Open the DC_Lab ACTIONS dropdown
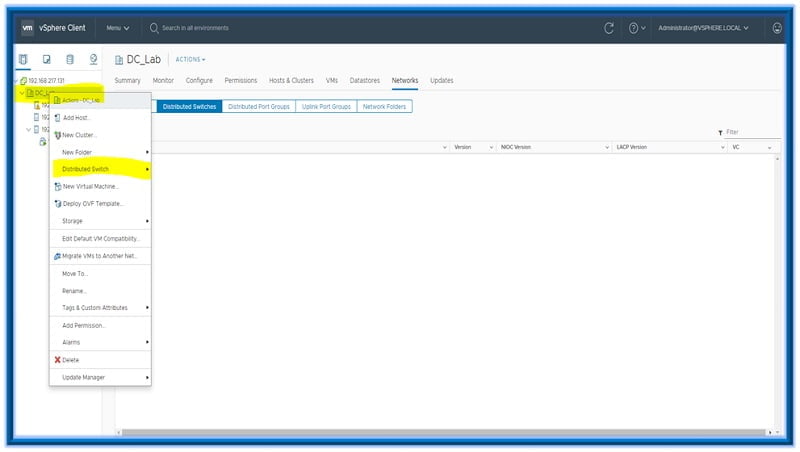 190,59
